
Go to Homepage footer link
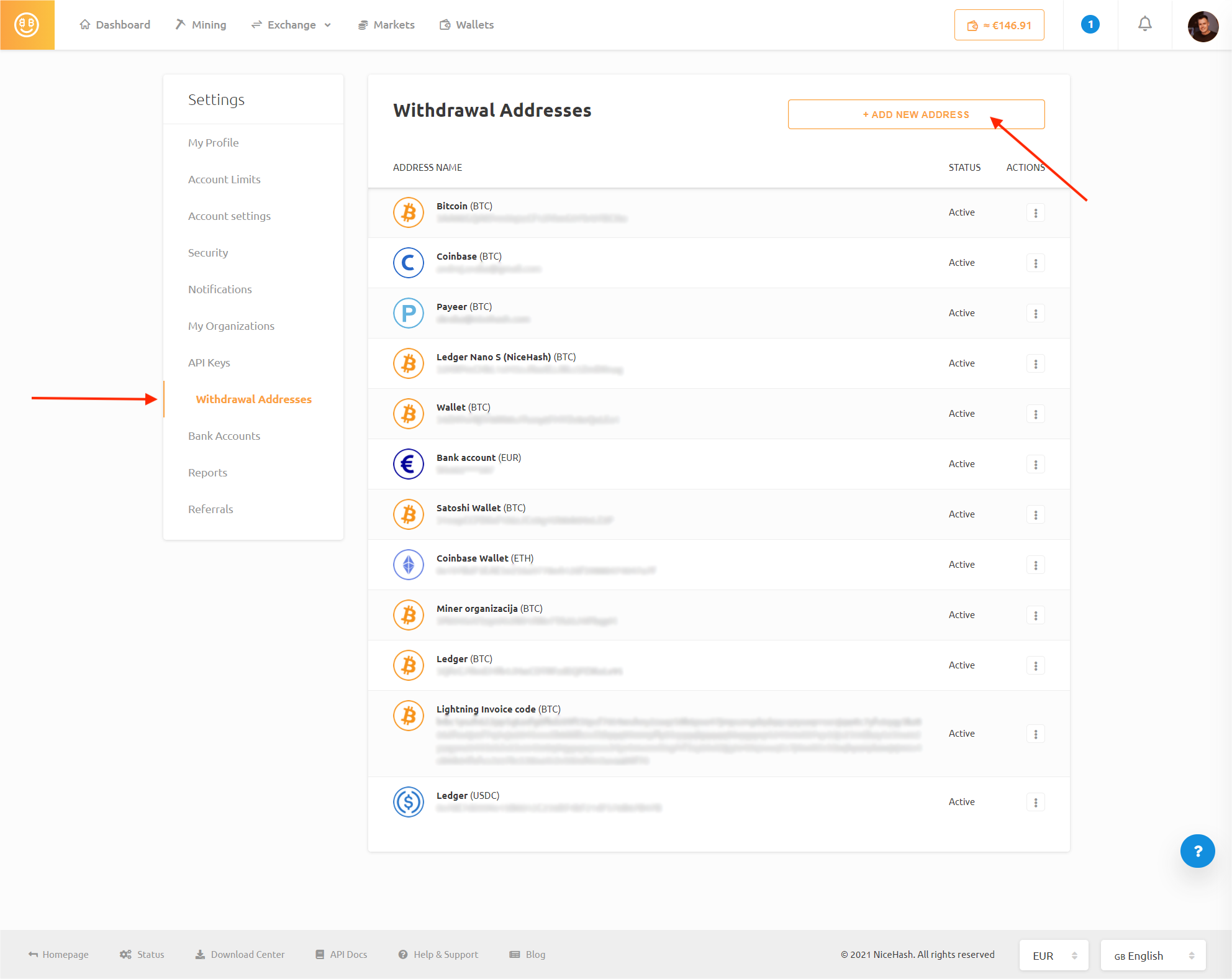tap(58, 955)
